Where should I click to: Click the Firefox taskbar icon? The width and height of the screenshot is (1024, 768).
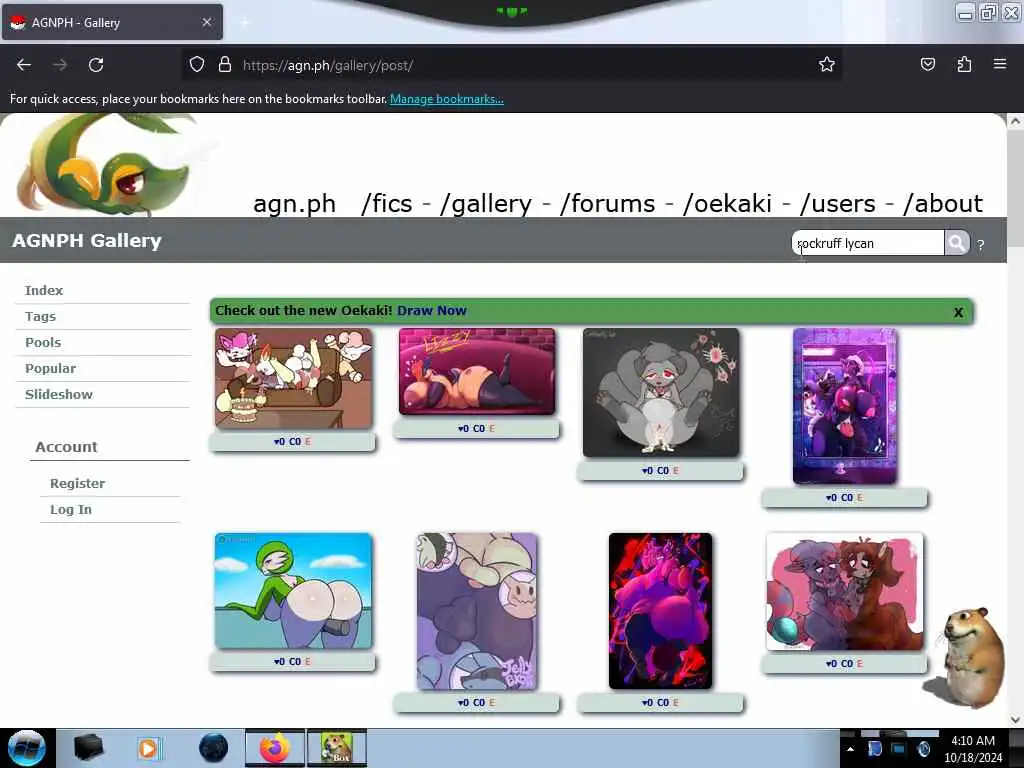point(275,748)
